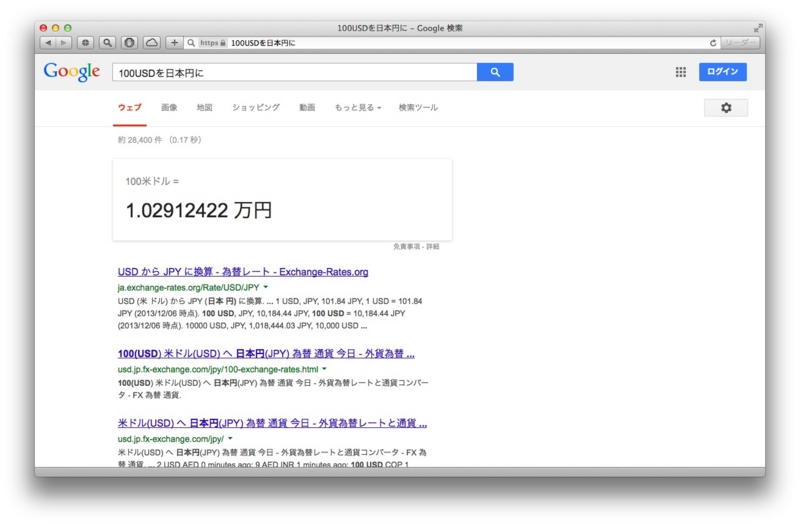Open settings via the gear icon
This screenshot has height=525, width=800.
pos(726,108)
